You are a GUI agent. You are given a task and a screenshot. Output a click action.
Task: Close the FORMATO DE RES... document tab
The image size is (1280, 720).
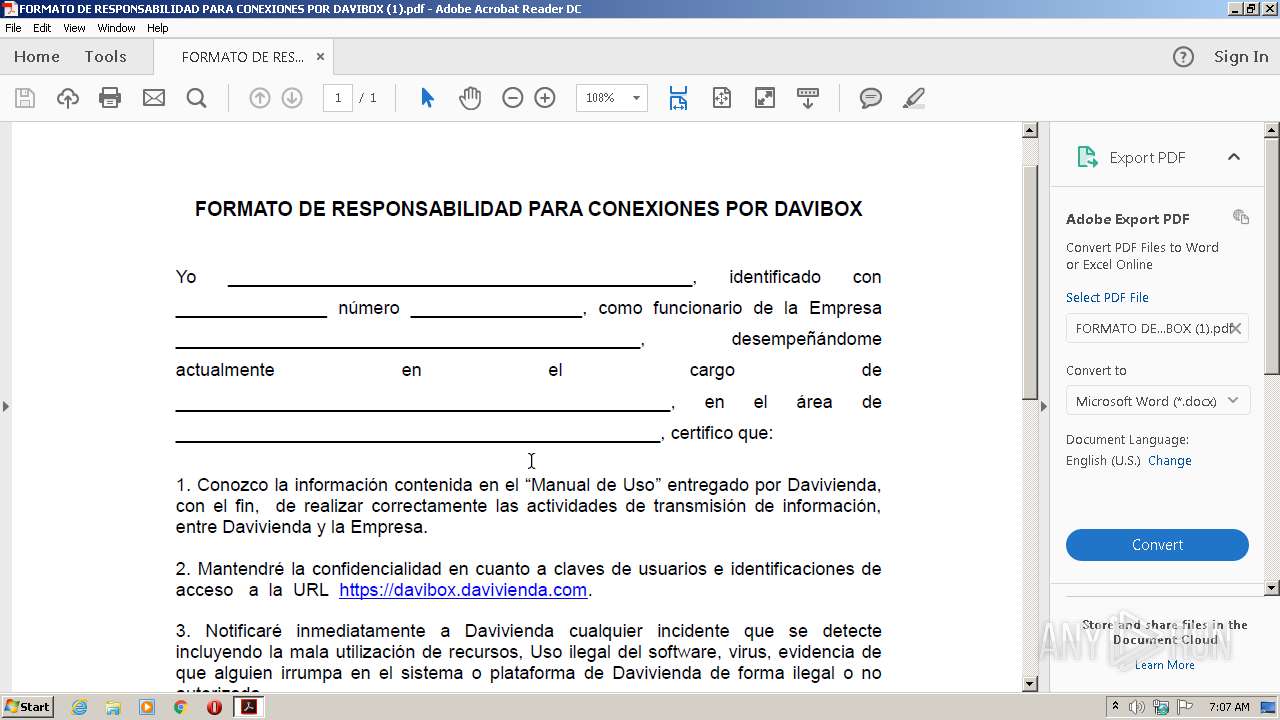click(x=320, y=57)
